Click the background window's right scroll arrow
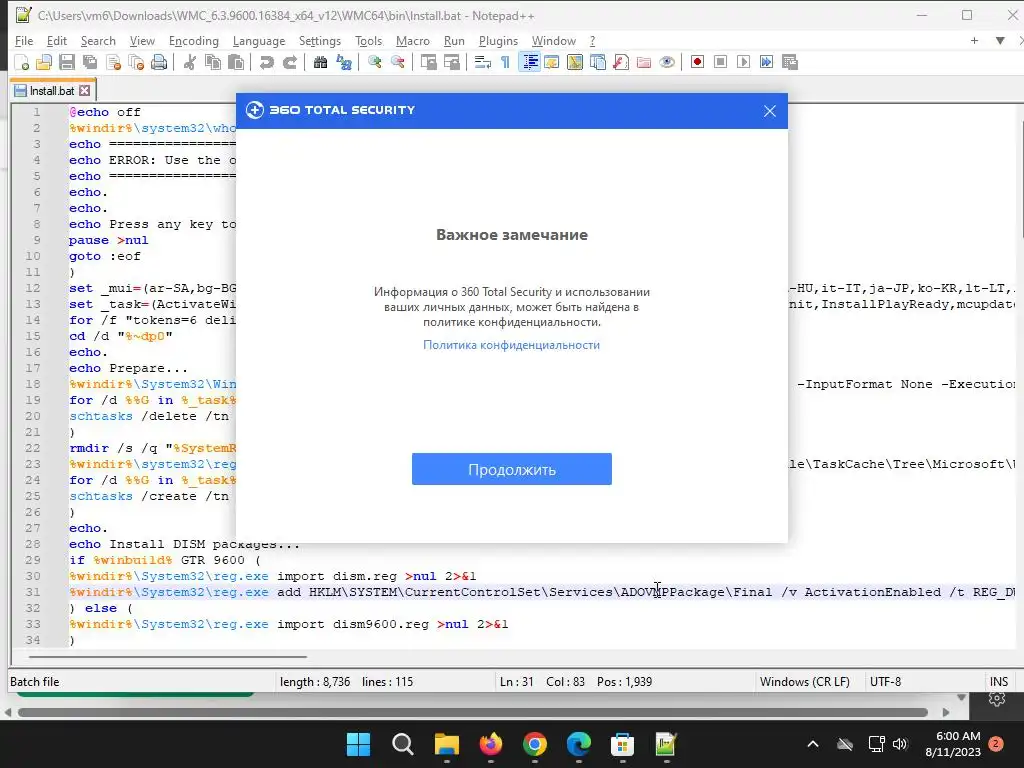Screen dimensions: 1024x768 (946, 712)
